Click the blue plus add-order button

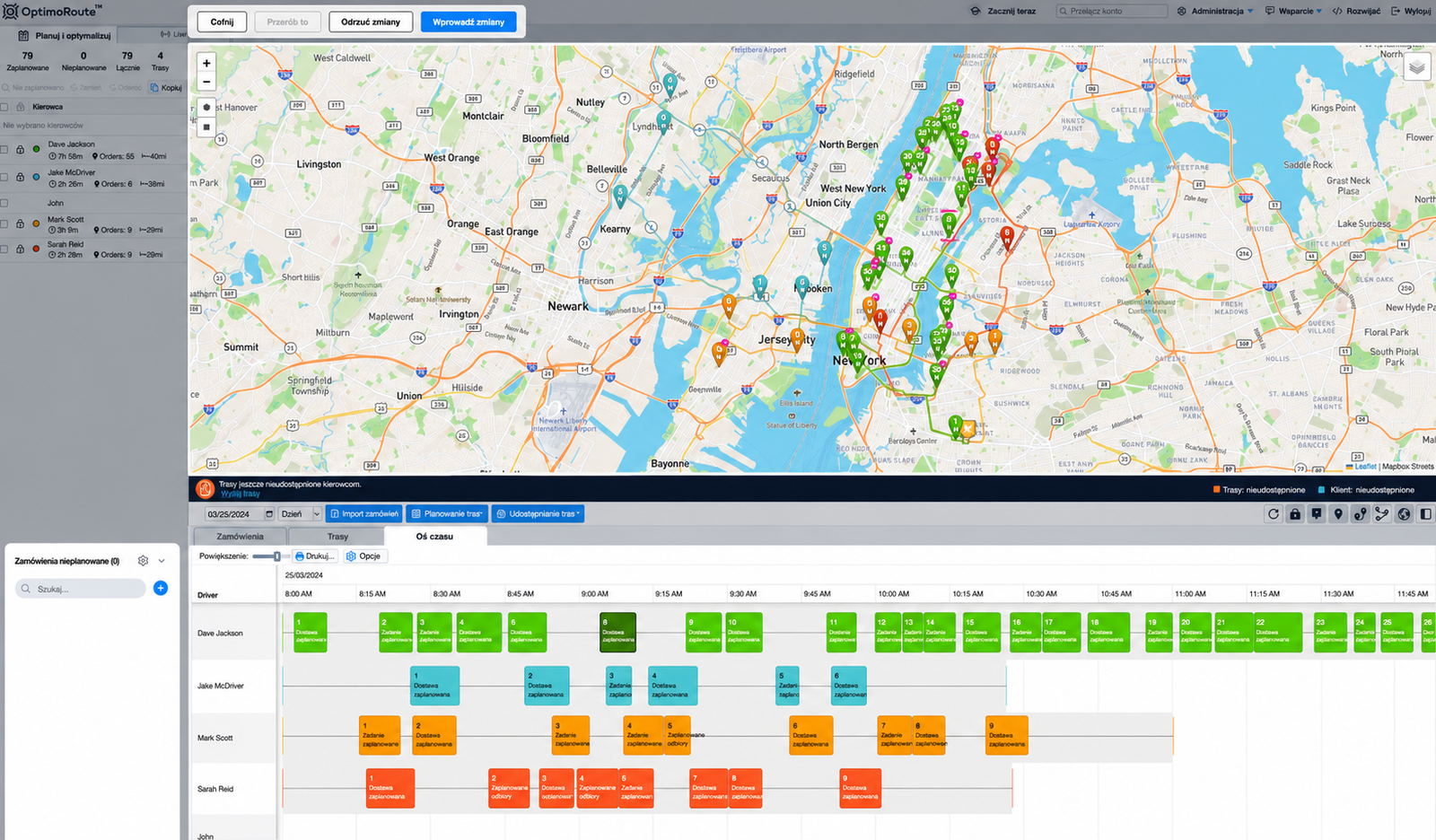161,589
